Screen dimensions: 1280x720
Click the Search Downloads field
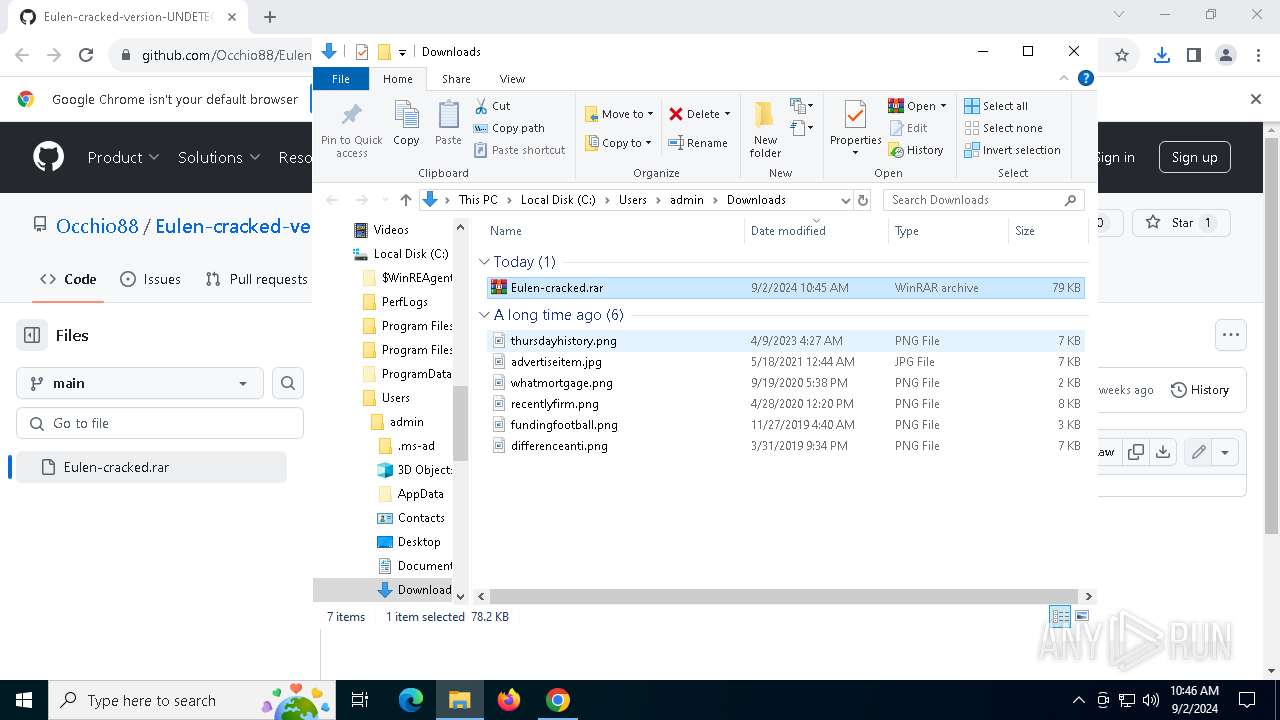pyautogui.click(x=983, y=200)
